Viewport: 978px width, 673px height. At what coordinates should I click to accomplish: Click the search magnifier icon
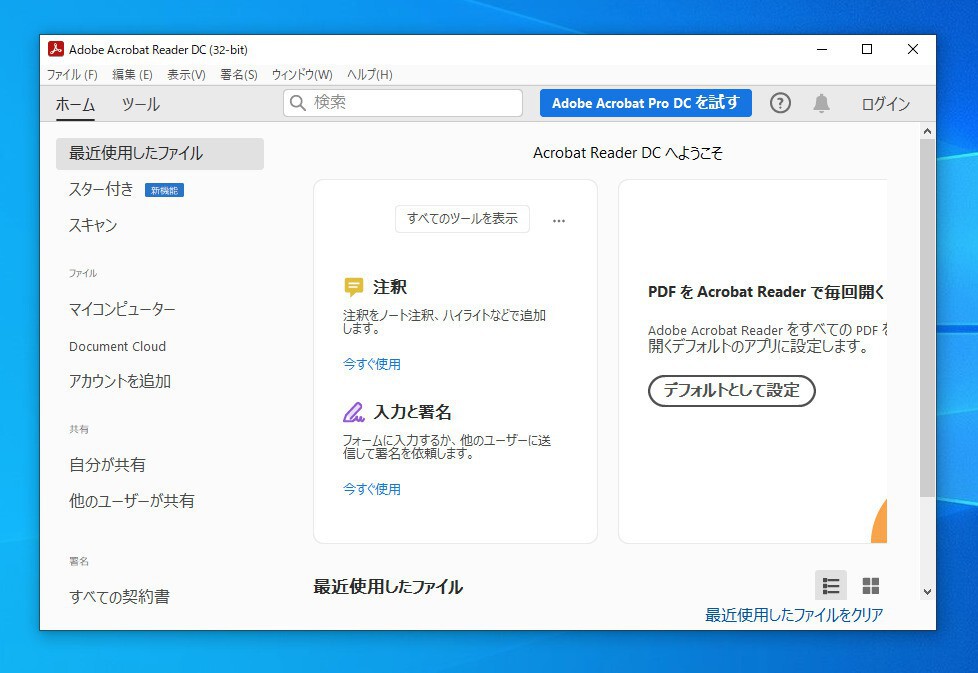click(x=298, y=103)
